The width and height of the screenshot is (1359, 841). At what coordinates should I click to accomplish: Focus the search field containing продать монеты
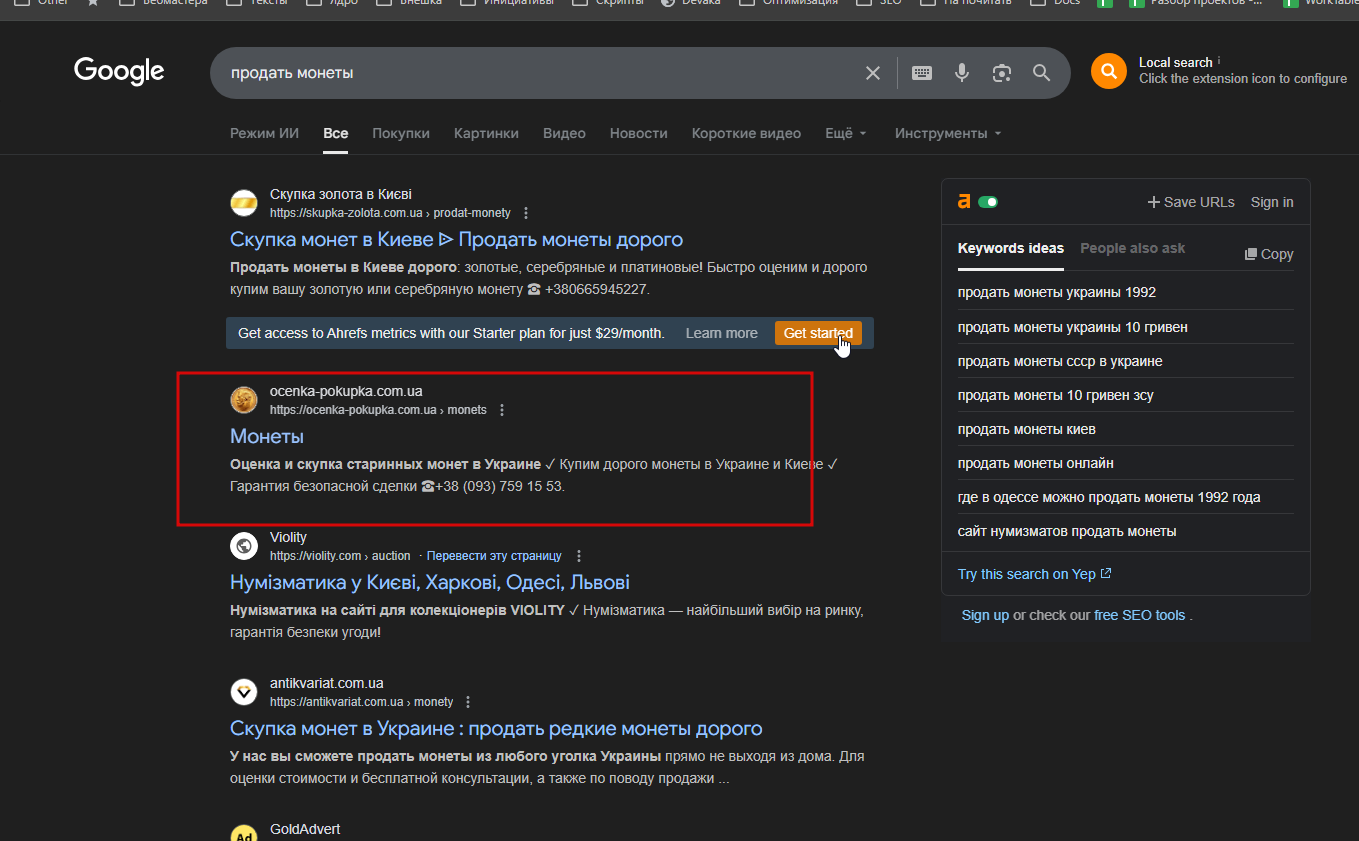(x=540, y=73)
